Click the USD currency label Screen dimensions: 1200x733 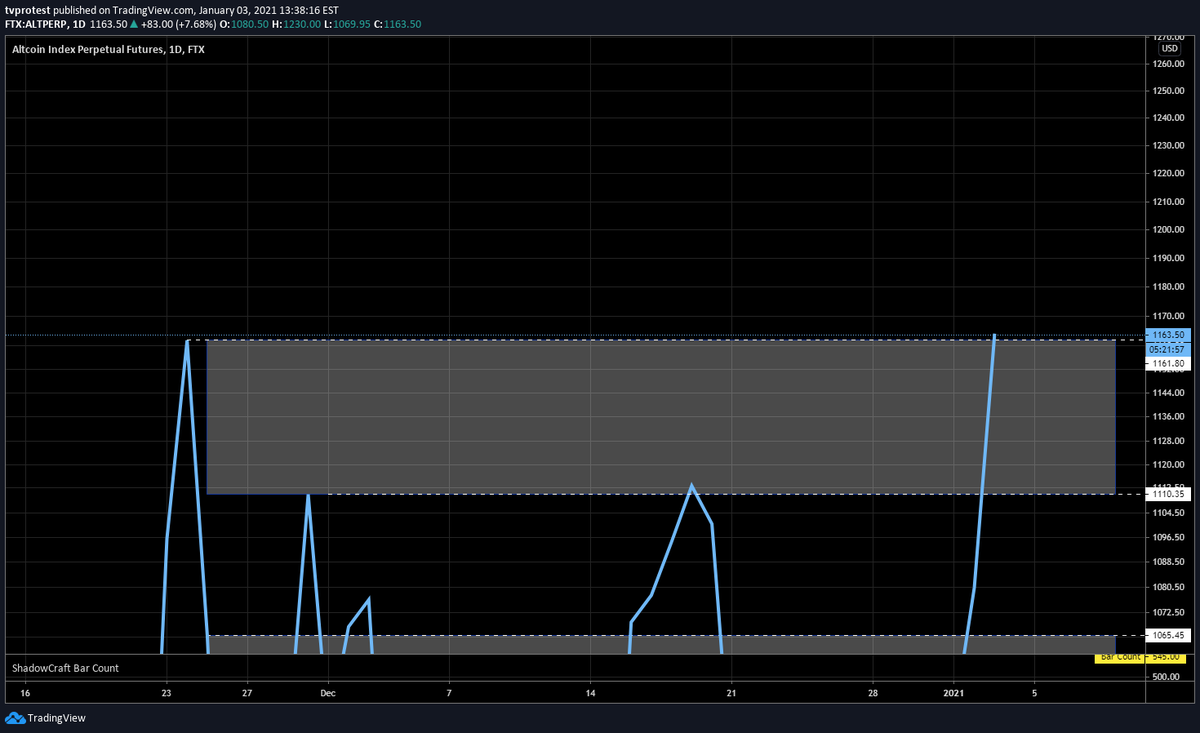[x=1168, y=48]
